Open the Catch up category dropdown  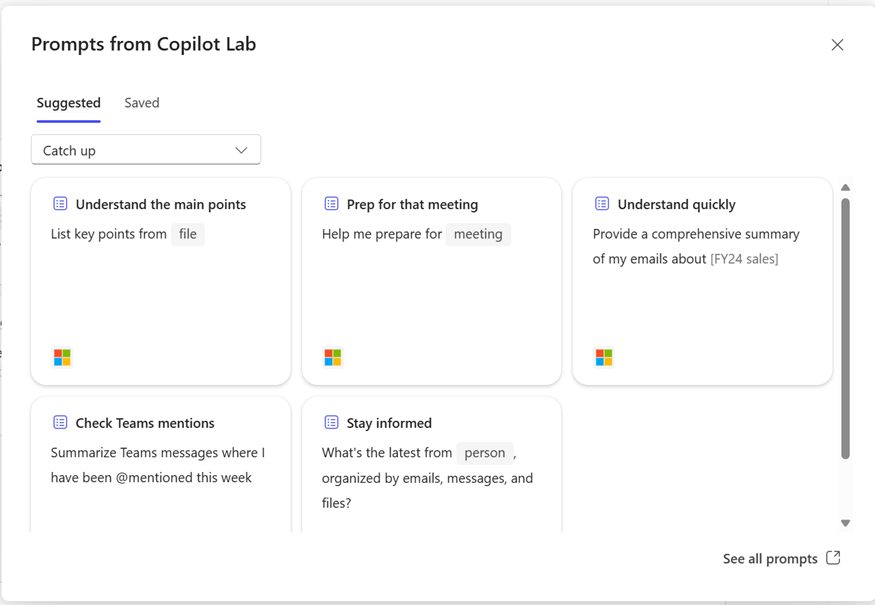pos(146,150)
